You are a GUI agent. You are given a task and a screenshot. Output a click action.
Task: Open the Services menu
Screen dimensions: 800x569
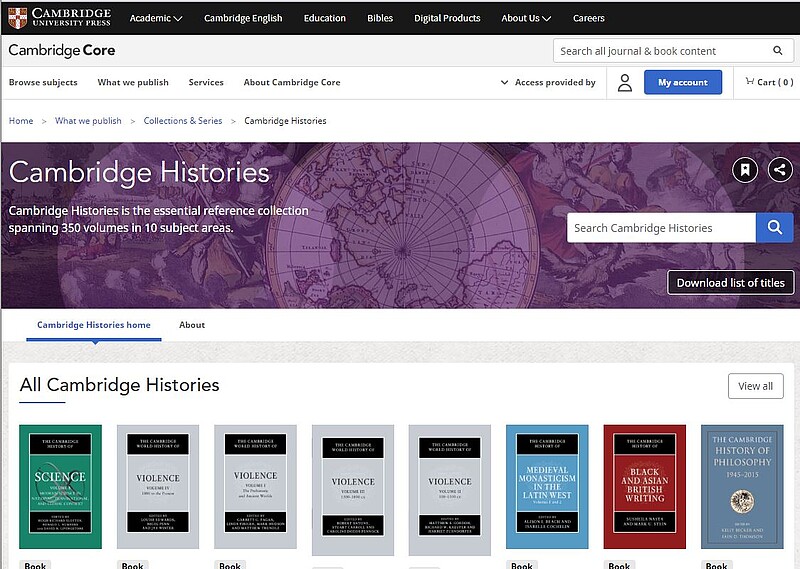coord(206,82)
